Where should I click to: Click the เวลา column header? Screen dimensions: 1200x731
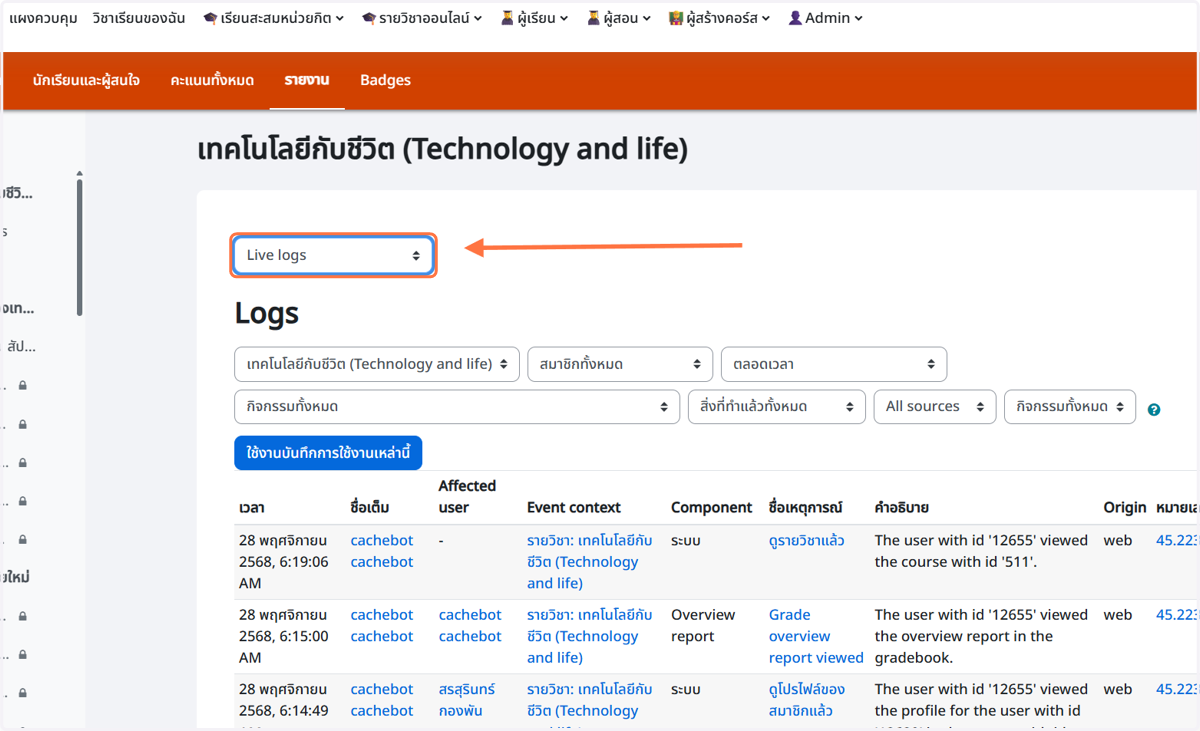pos(252,508)
